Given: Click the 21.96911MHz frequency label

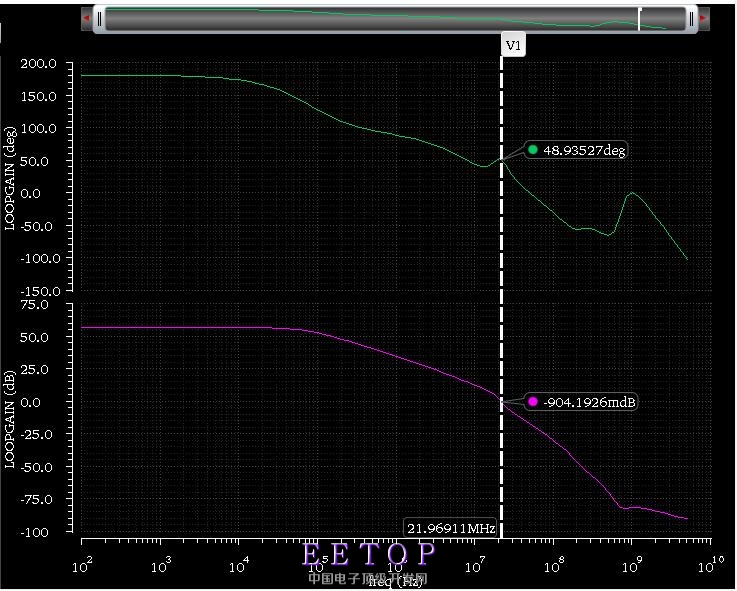Looking at the screenshot, I should click(451, 528).
